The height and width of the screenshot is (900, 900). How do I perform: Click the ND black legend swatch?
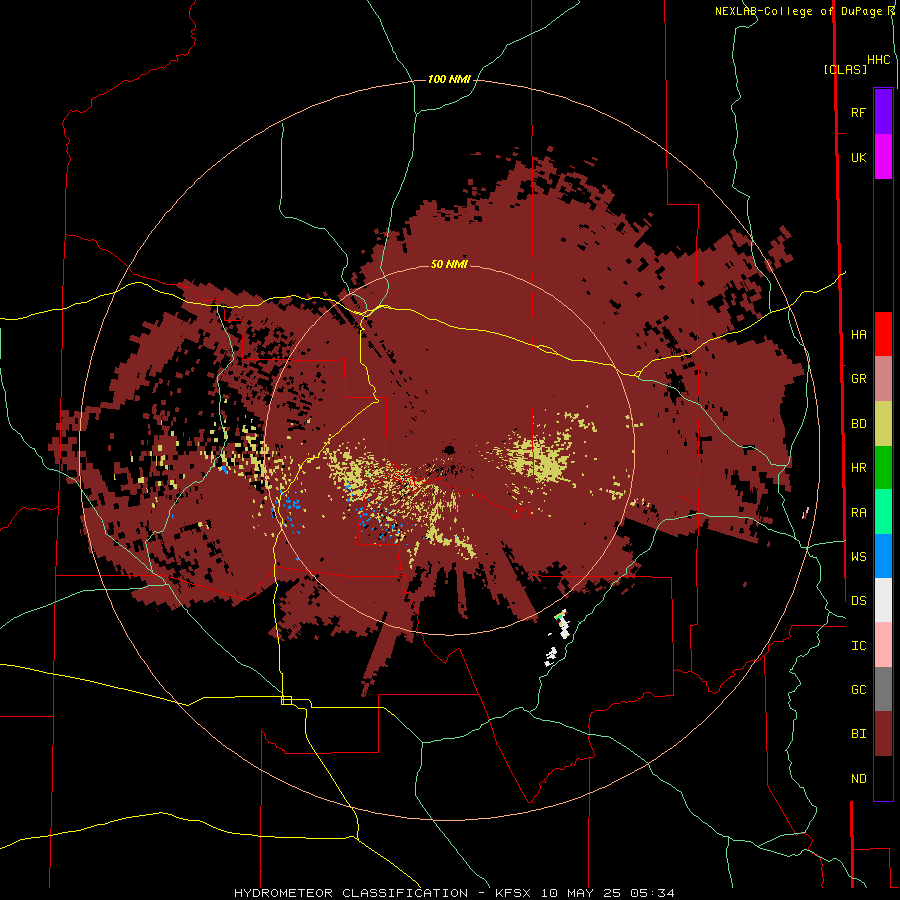[883, 778]
